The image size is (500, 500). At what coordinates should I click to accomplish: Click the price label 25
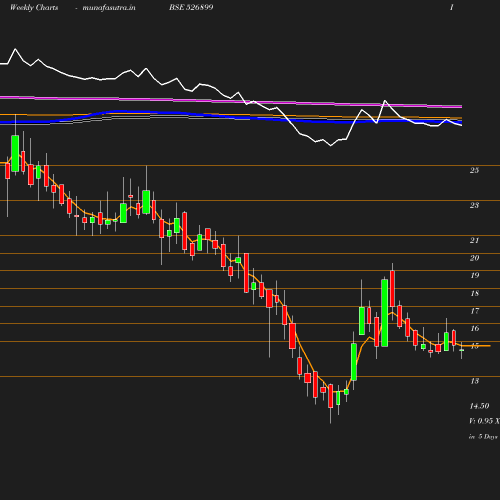click(474, 170)
